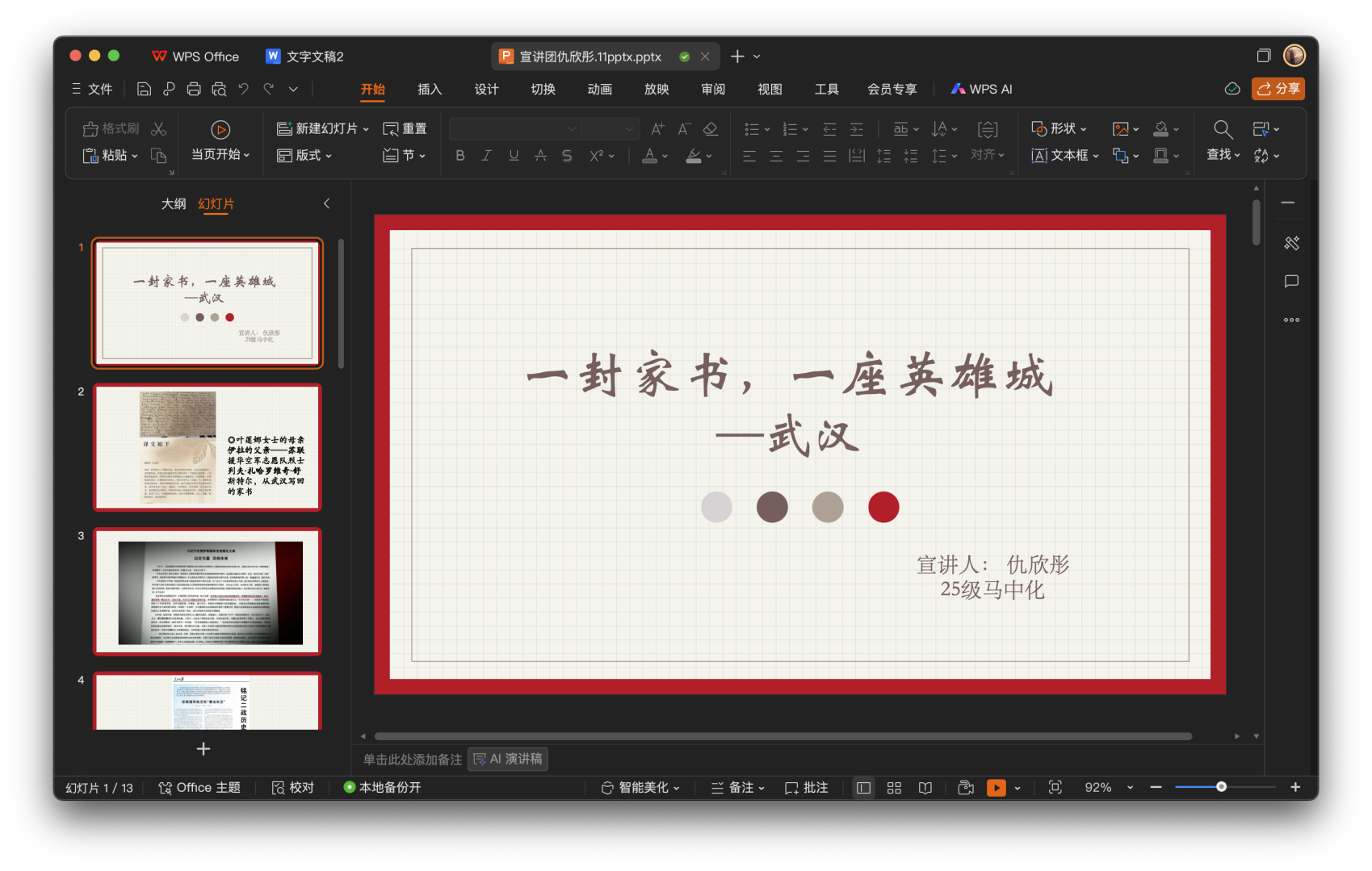Click the orange Share (分享) button
This screenshot has height=871, width=1372.
pyautogui.click(x=1278, y=89)
